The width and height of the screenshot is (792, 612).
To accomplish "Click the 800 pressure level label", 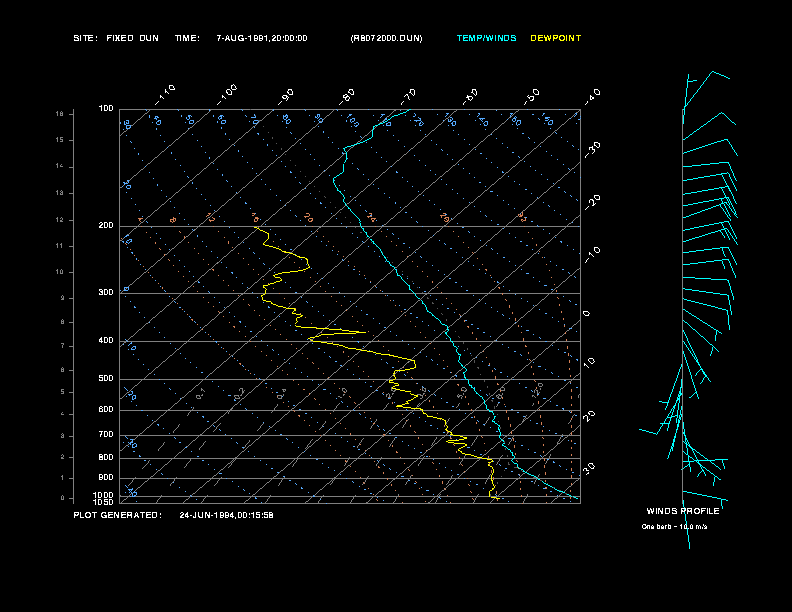I will [106, 457].
